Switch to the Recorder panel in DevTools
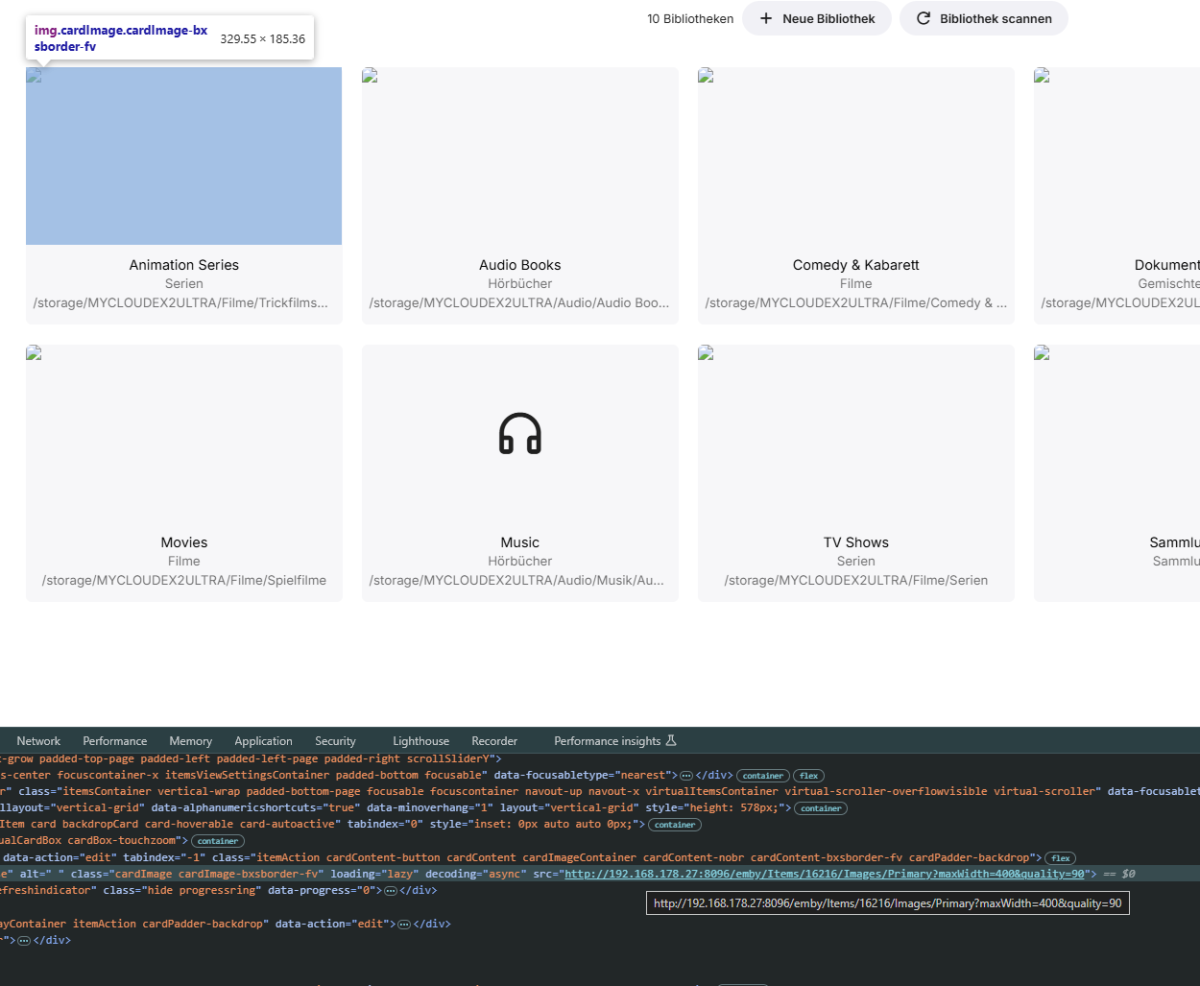The height and width of the screenshot is (986, 1200). (x=494, y=740)
